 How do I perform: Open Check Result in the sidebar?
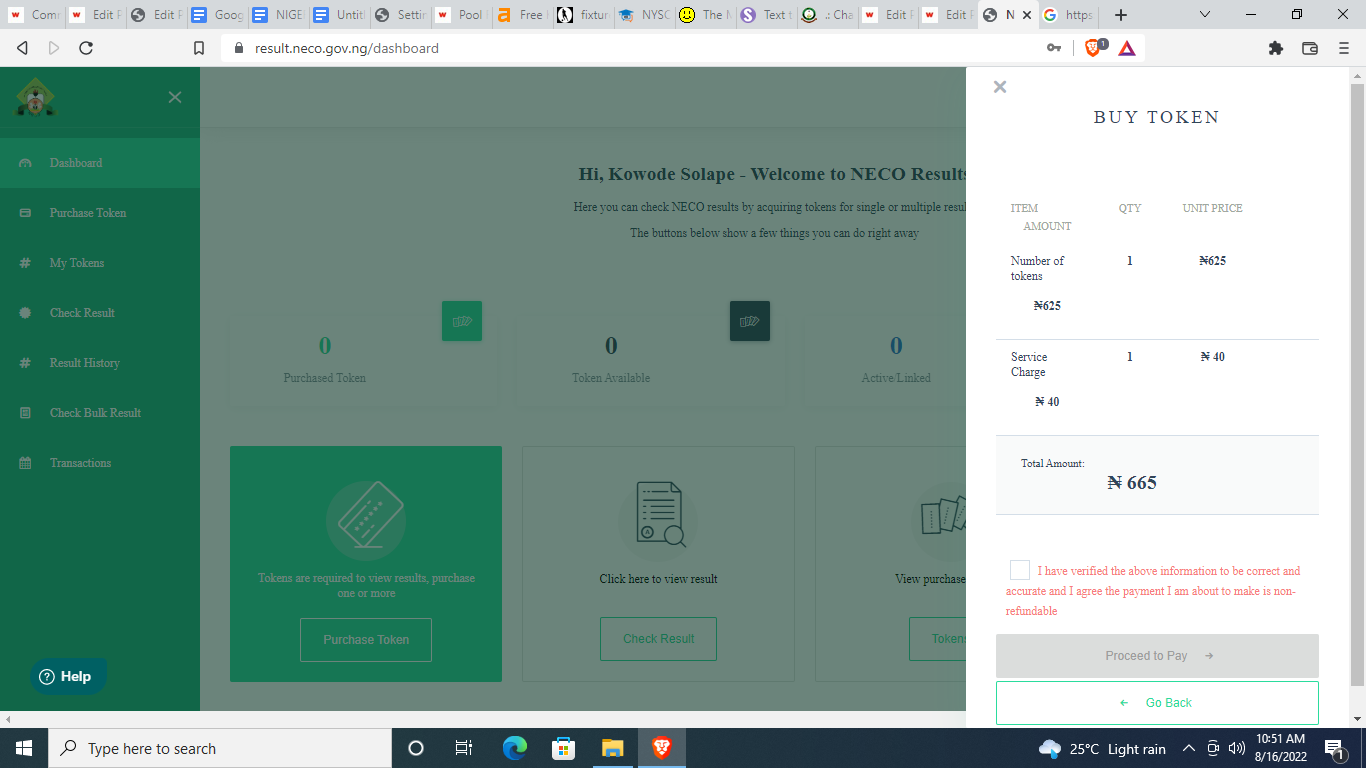point(100,313)
